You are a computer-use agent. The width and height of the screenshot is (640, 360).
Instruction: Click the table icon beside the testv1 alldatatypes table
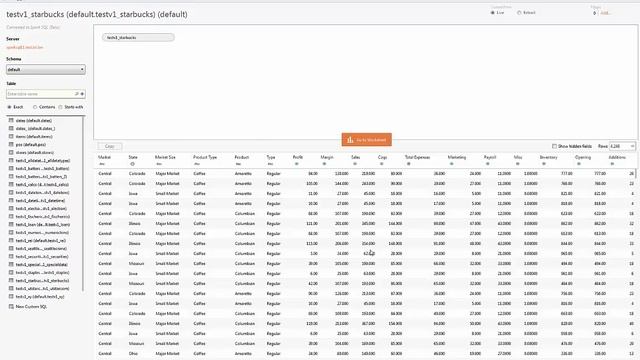tap(11, 160)
